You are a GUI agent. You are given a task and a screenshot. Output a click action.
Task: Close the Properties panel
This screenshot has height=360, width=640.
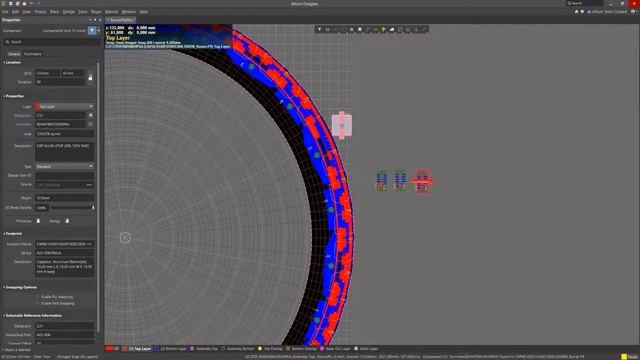click(x=100, y=20)
